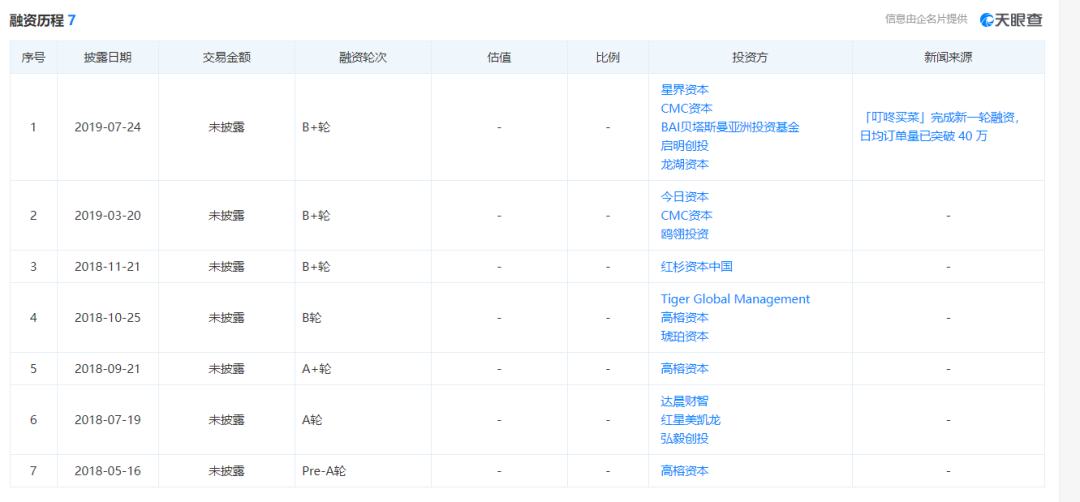This screenshot has height=502, width=1080.
Task: Open Tiger Global Management investor link
Action: (x=736, y=299)
